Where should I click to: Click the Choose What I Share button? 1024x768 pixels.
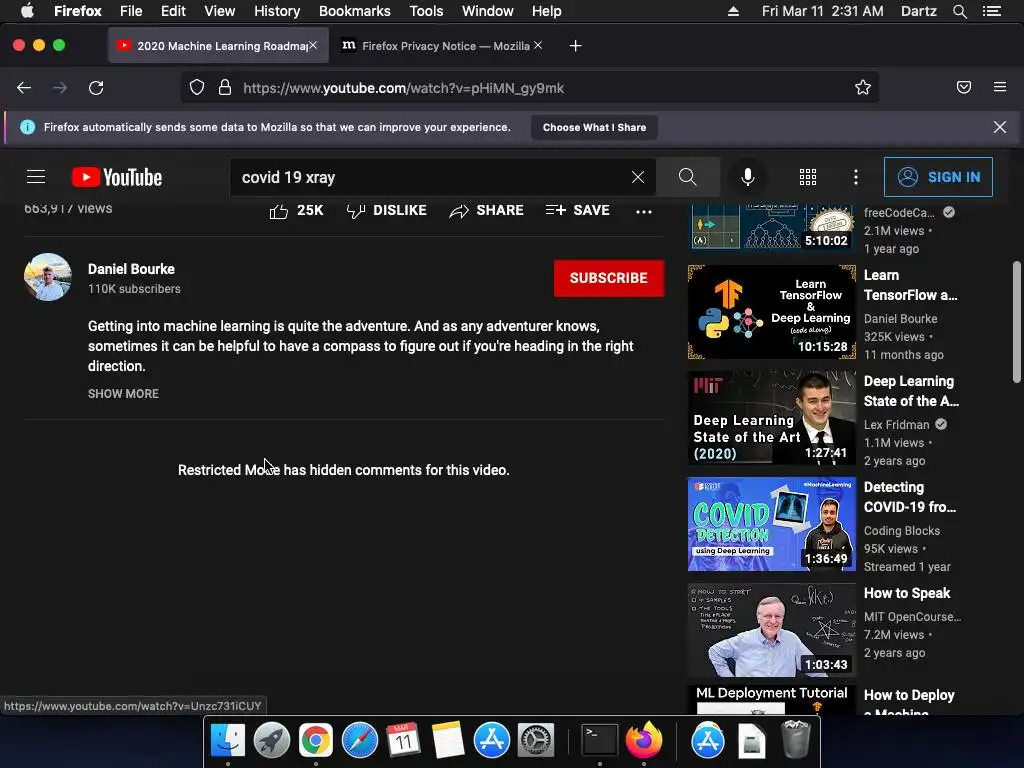coord(594,127)
